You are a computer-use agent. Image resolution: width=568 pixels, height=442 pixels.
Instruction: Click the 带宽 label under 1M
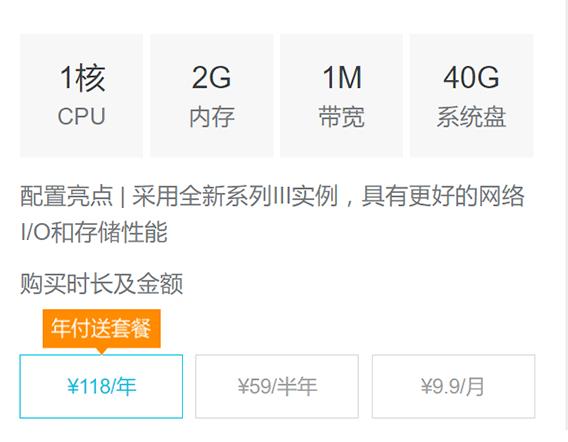pos(342,117)
